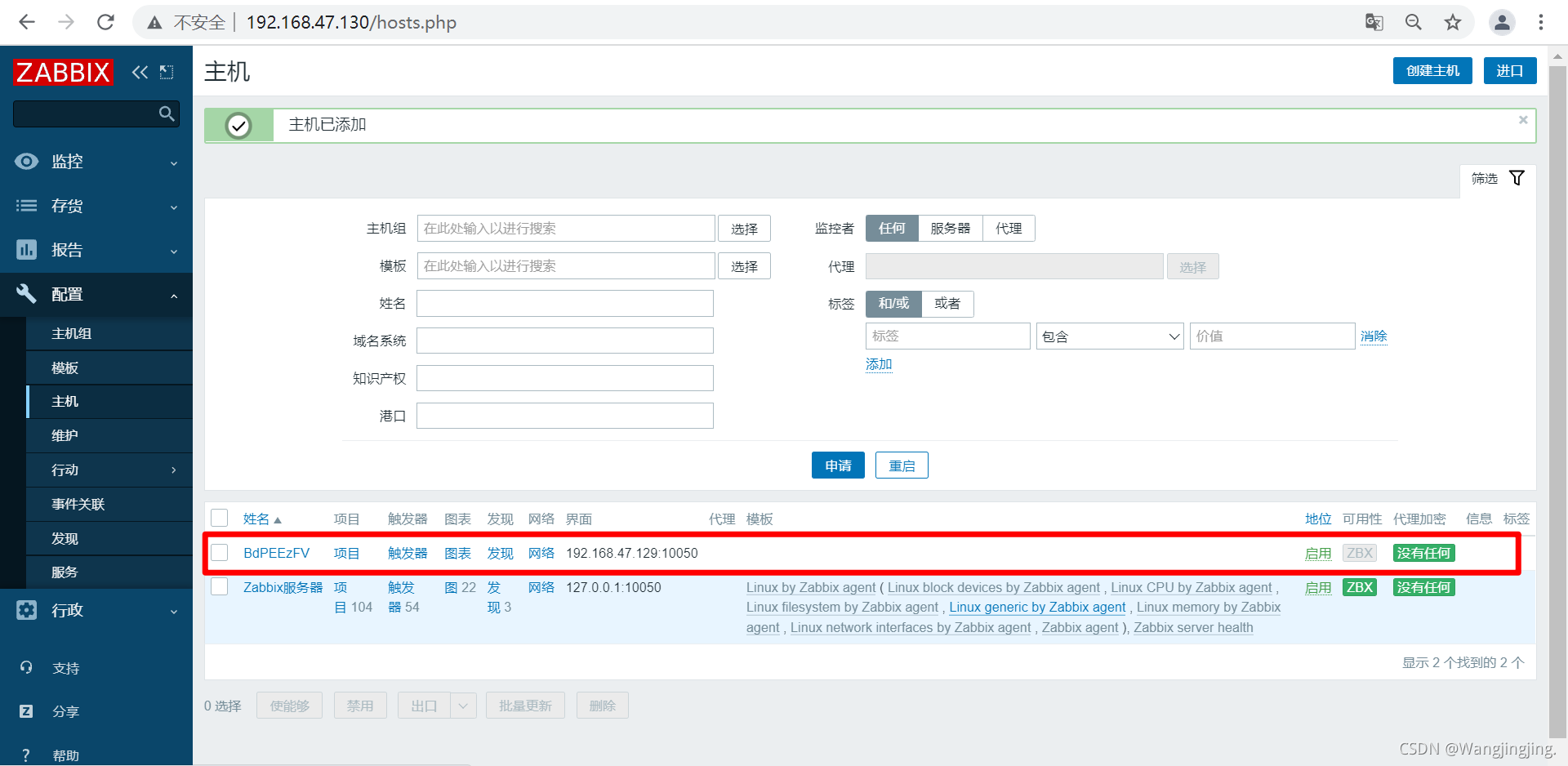Click the inventory list icon
This screenshot has height=766, width=1568.
26,206
